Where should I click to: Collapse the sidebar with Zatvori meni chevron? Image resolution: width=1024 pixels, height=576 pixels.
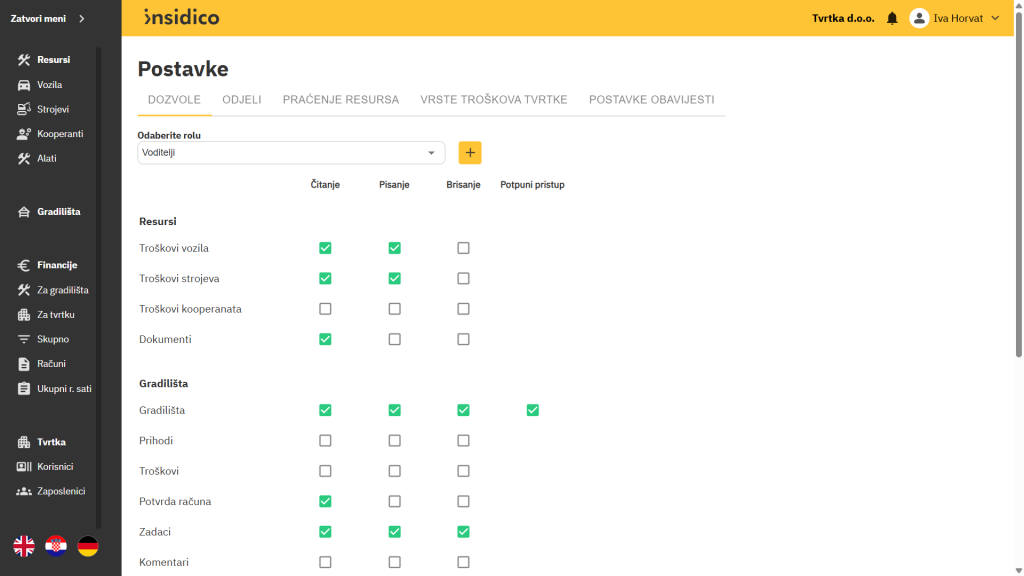(x=82, y=18)
